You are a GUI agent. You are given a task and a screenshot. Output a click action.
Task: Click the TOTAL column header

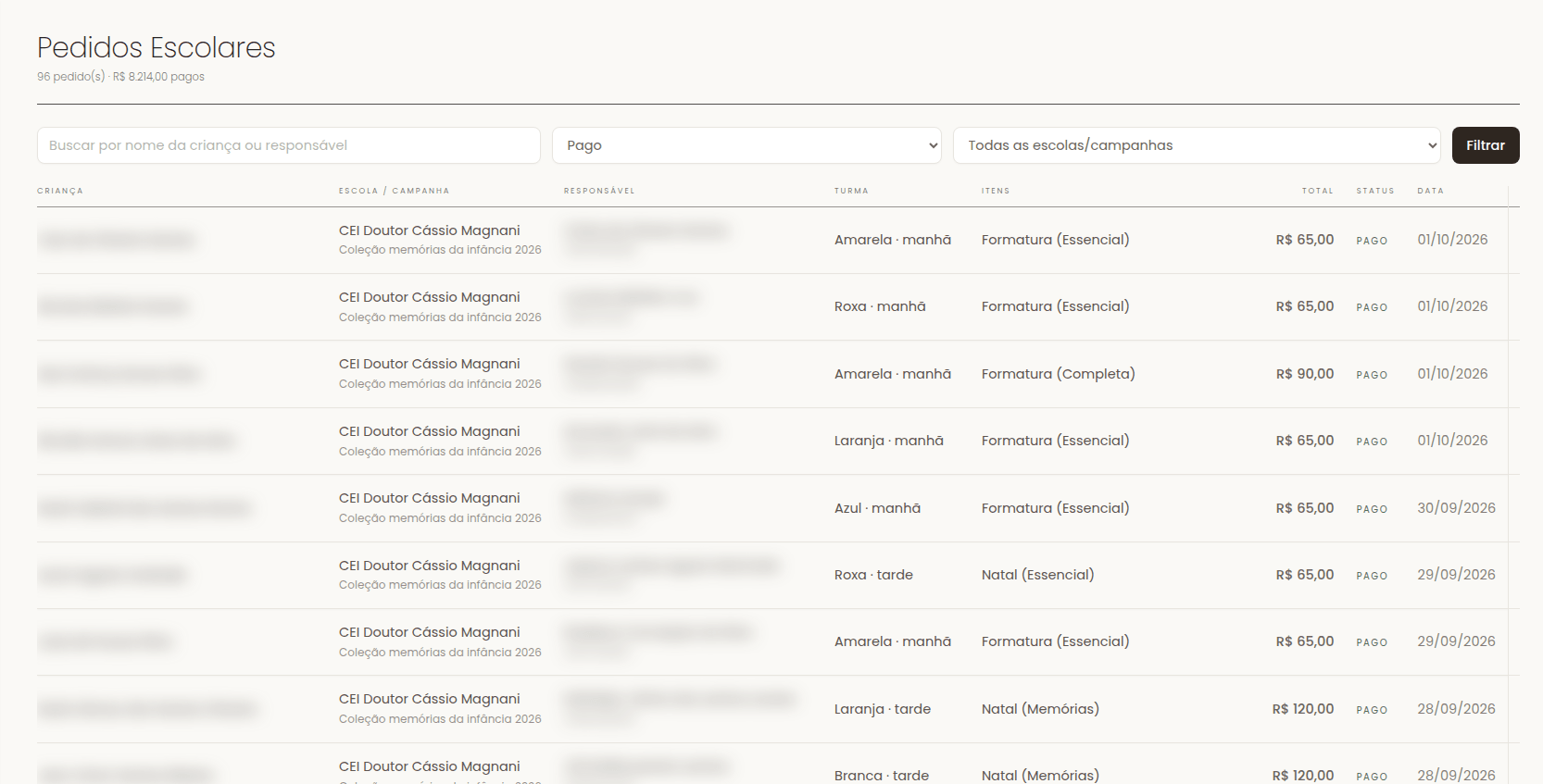(1318, 191)
